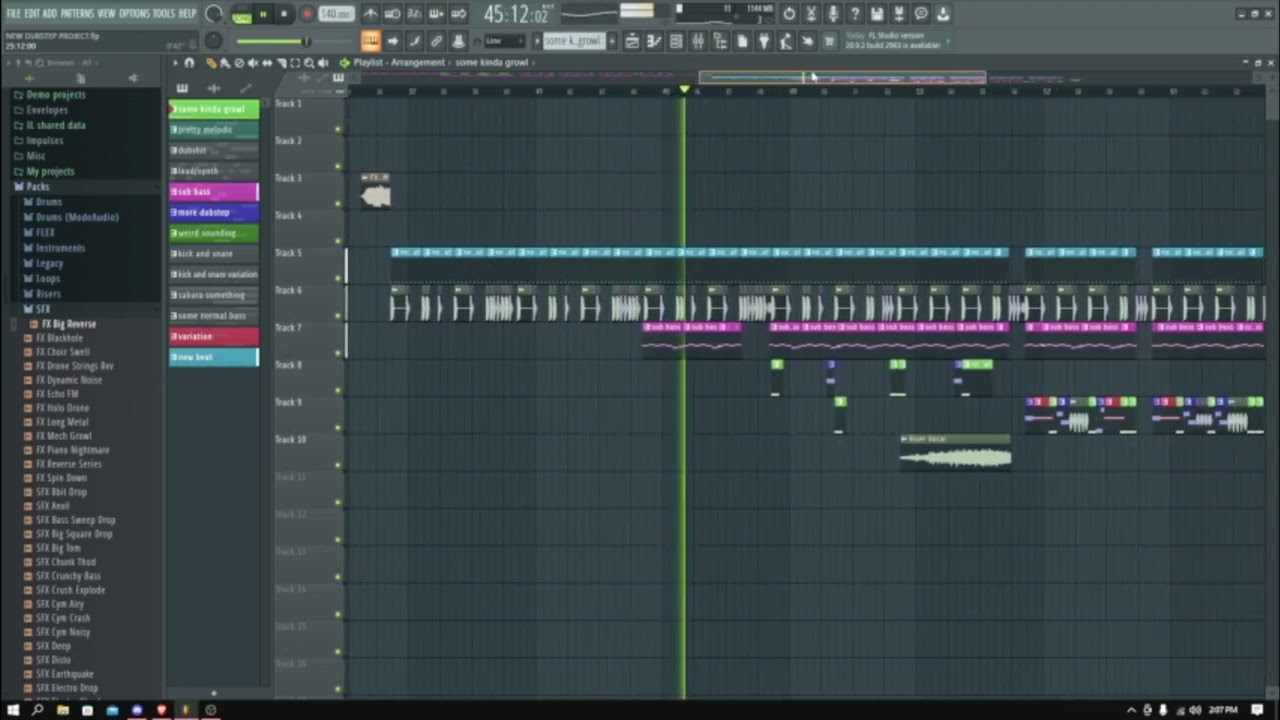Click the download content icon
The width and height of the screenshot is (1280, 720).
tap(943, 14)
